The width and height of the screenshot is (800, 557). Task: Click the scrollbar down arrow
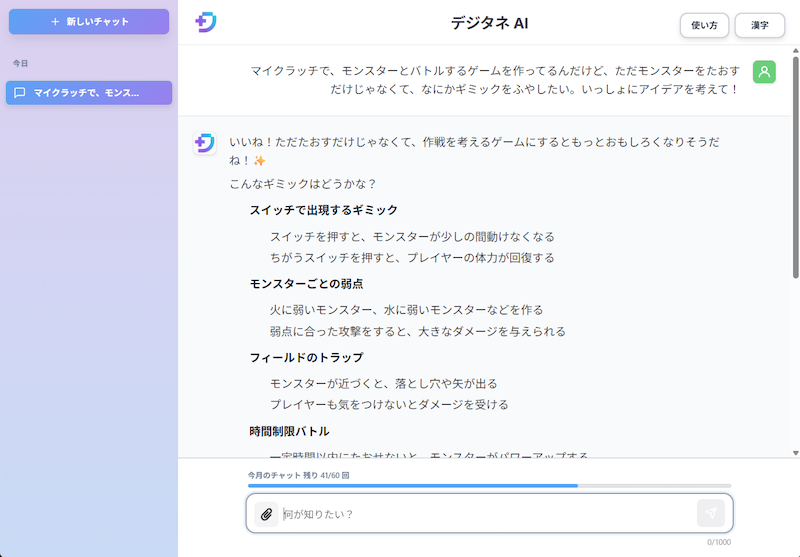795,453
